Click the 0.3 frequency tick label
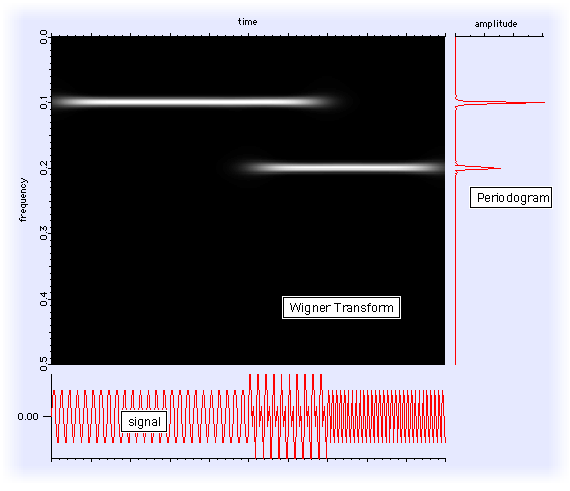Screen dimensions: 570x491 tap(44, 233)
